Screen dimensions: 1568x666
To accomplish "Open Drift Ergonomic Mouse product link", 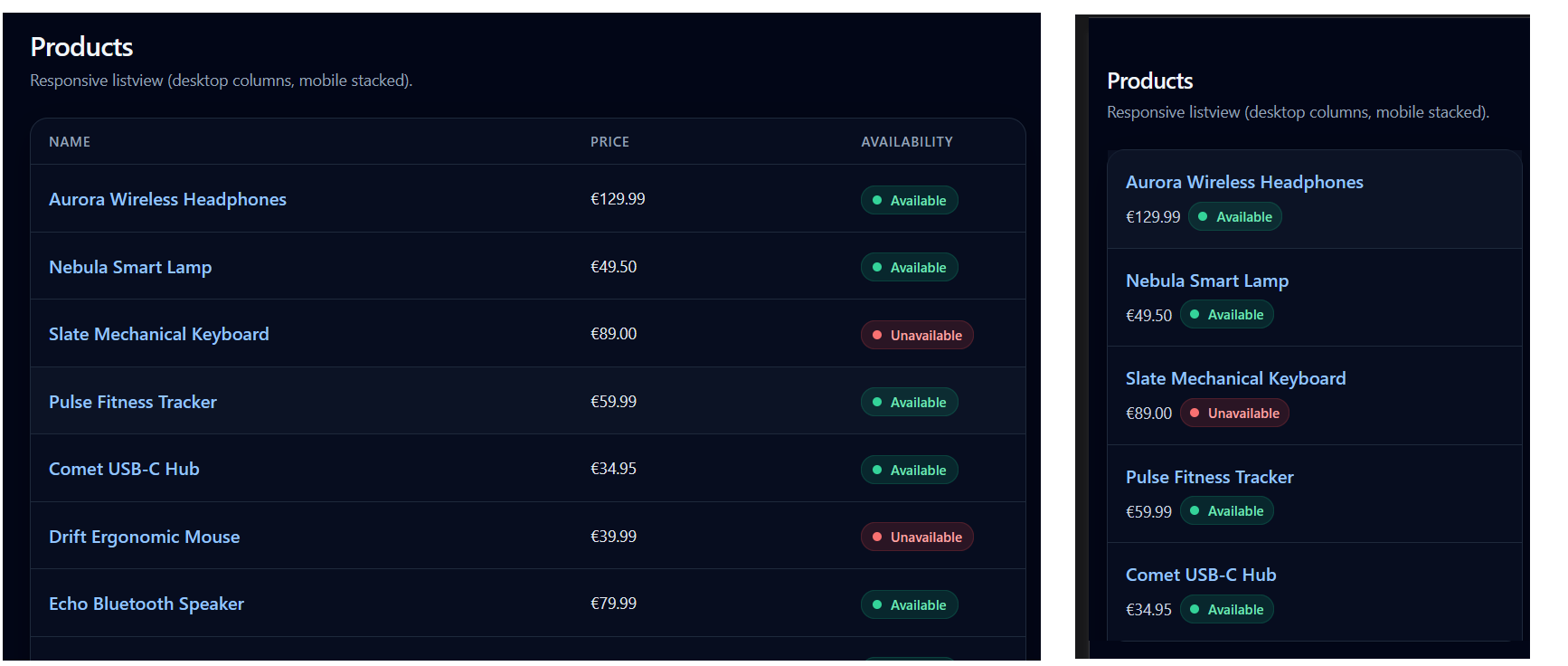I will click(144, 537).
